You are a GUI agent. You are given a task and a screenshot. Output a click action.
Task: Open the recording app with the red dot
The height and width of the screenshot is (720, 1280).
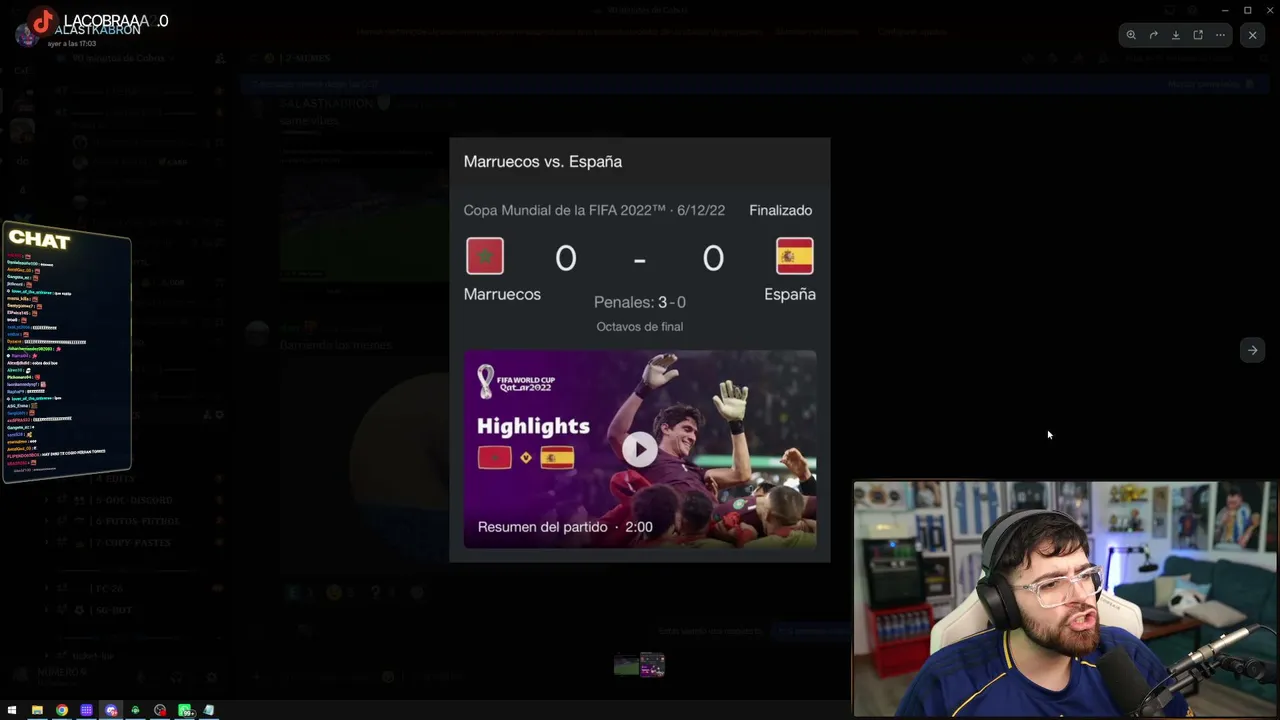160,710
